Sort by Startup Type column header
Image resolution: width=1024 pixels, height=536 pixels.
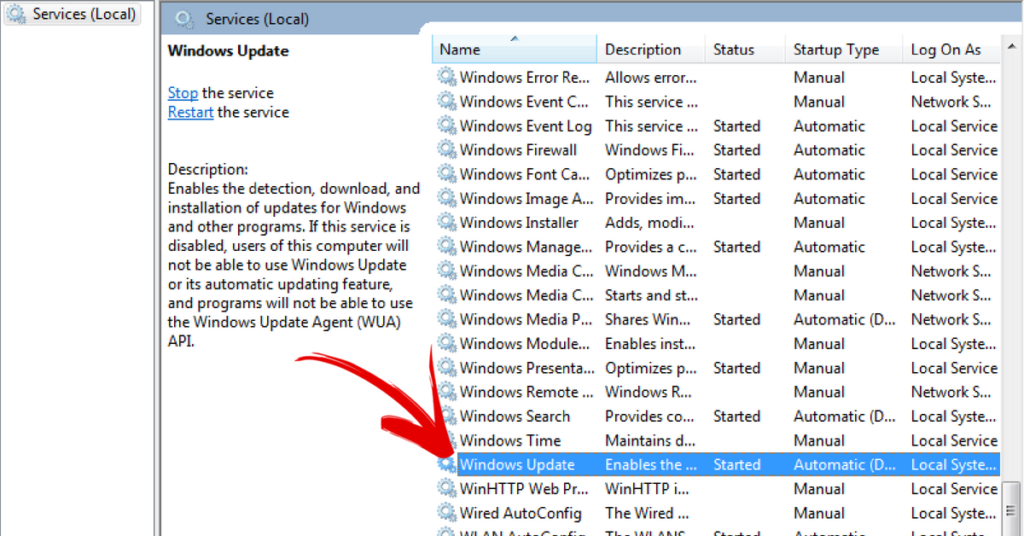[x=844, y=50]
